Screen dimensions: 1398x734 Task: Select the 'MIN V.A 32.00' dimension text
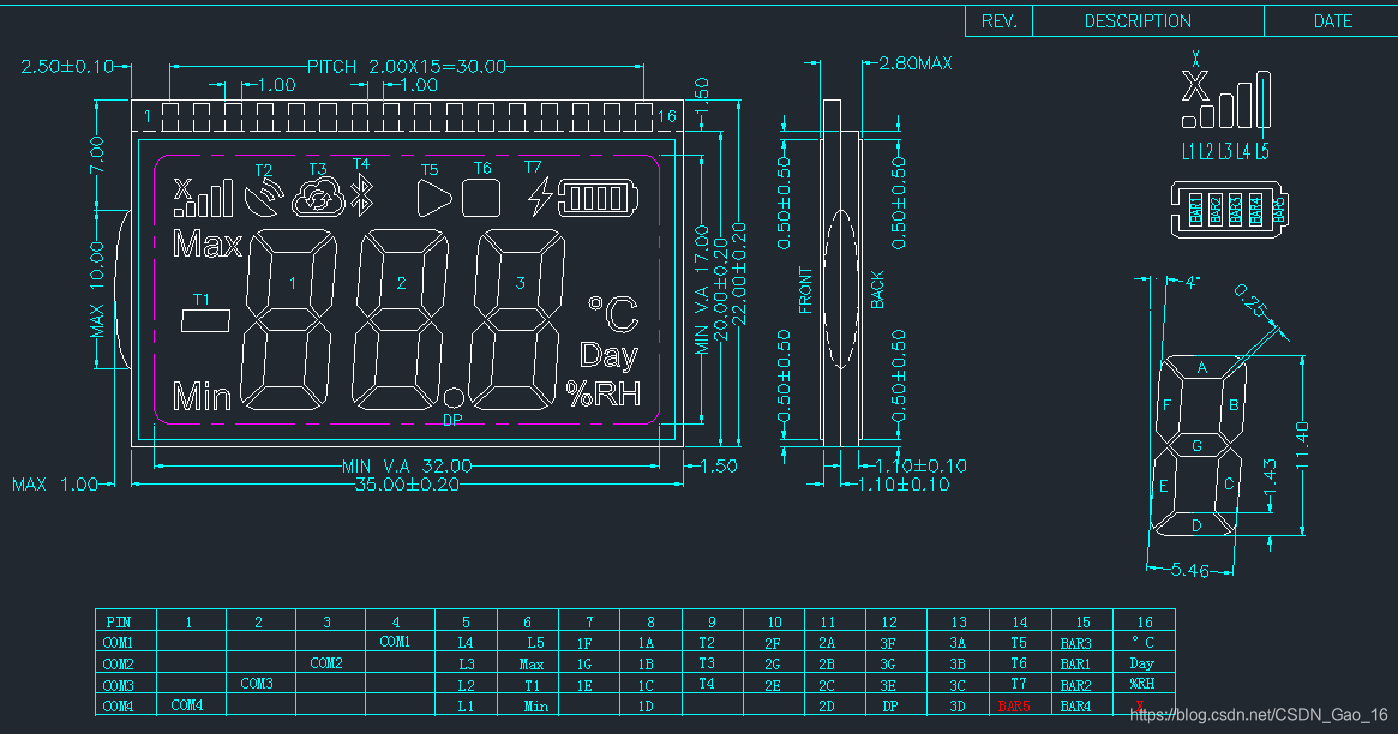[x=406, y=466]
